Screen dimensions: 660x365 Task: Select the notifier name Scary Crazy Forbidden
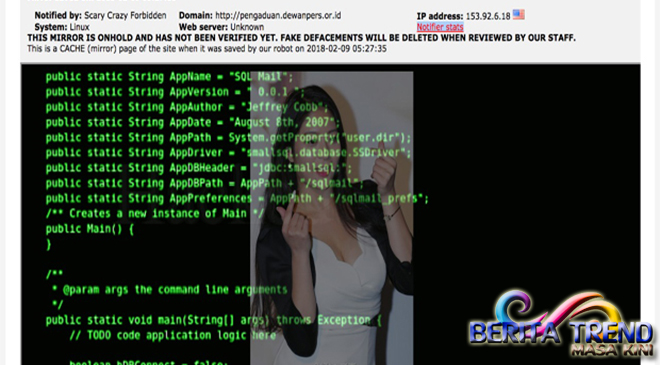[125, 16]
